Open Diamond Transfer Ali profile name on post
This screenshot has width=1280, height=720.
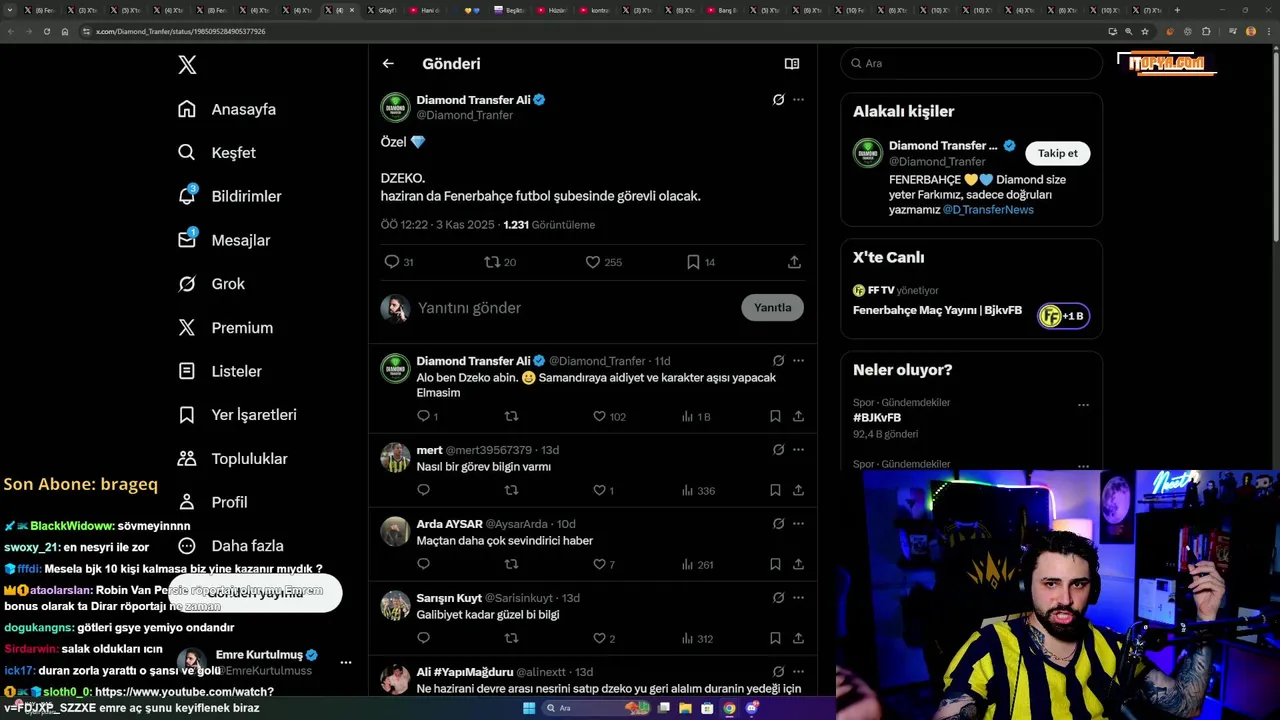473,100
